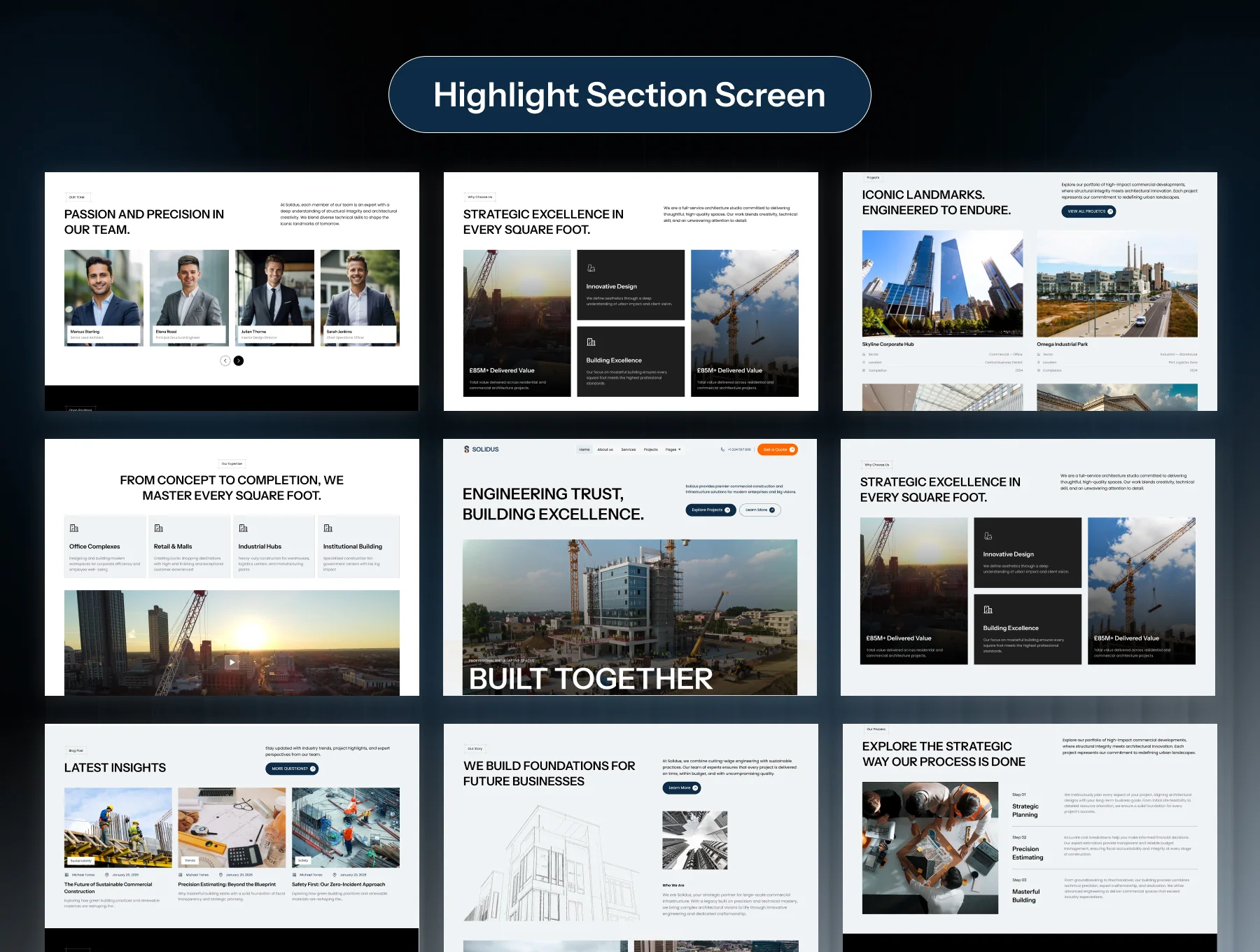Viewport: 1260px width, 952px height.
Task: Click the Who We Are heading
Action: (x=673, y=885)
